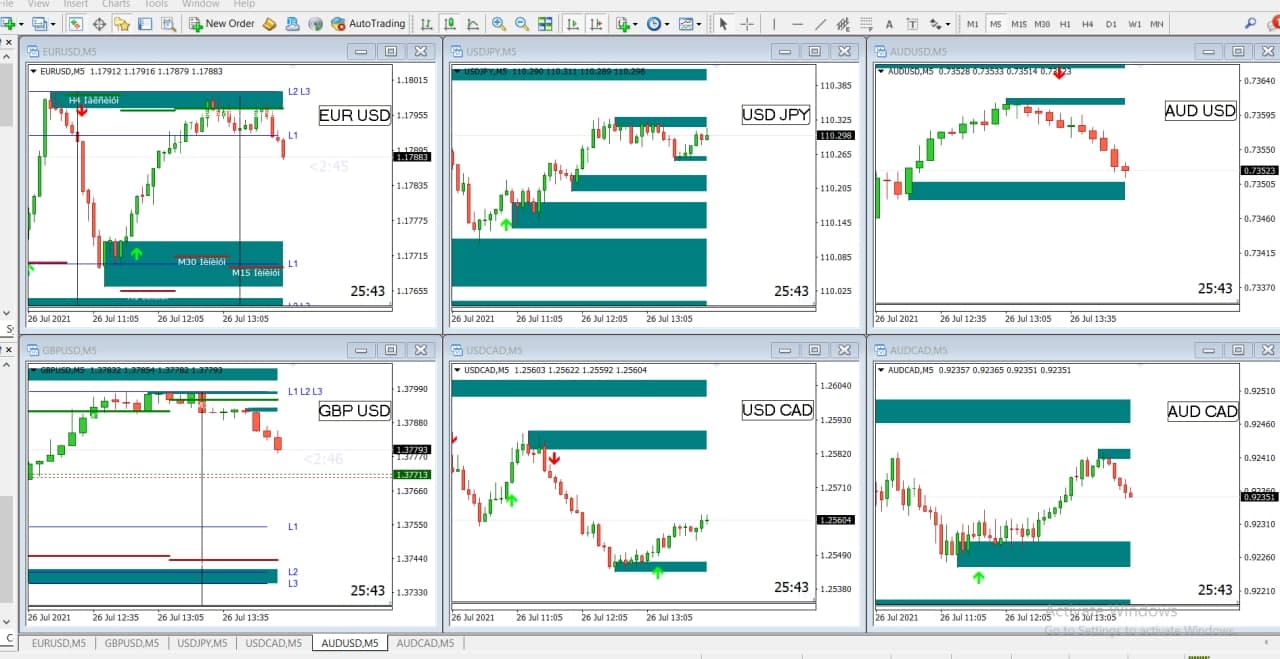Zoom in on the chart
Screen dimensions: 1280x659
498,23
